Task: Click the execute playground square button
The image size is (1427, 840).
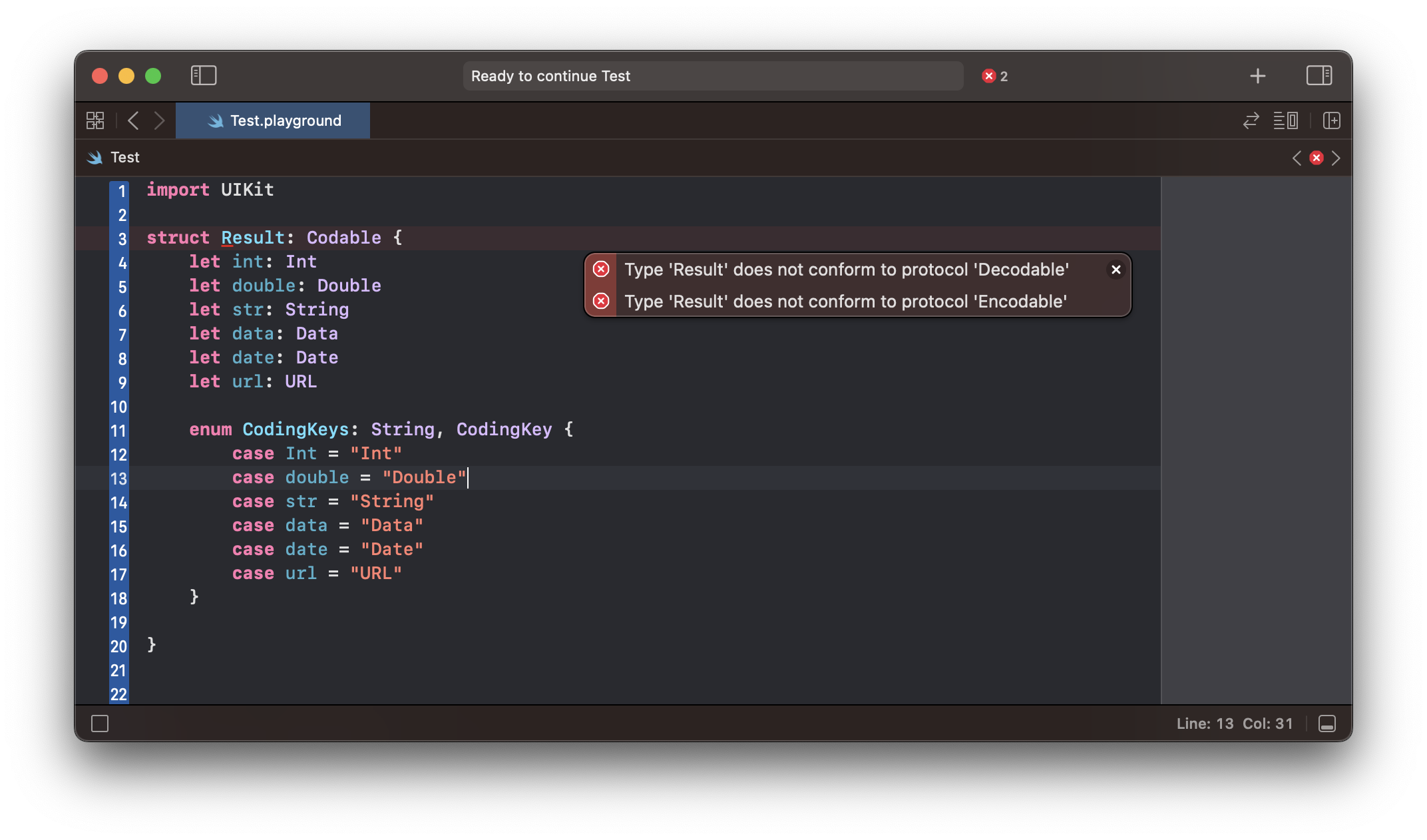Action: coord(100,724)
